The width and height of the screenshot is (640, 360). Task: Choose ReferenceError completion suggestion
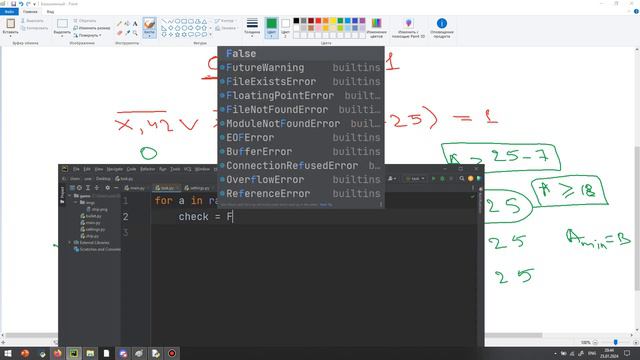[301, 193]
